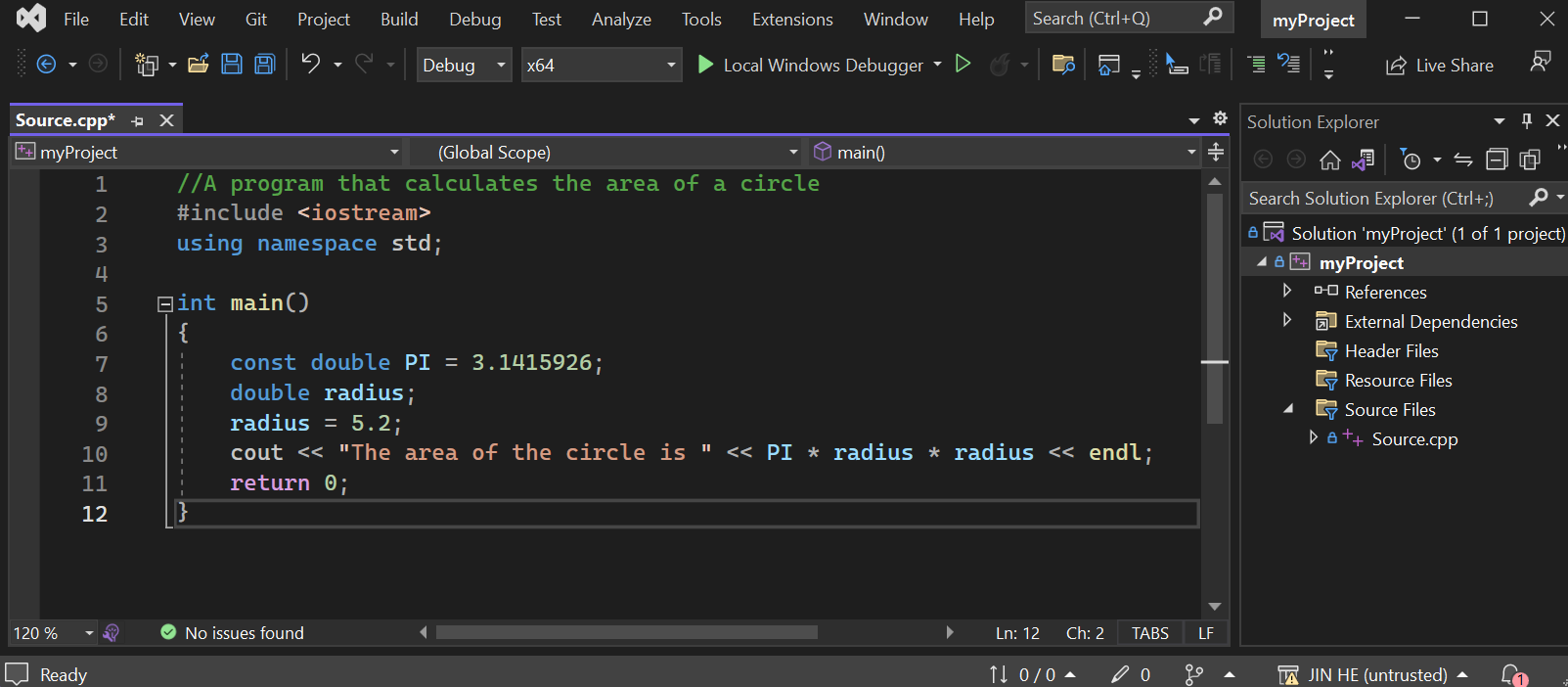Click the Home icon in Solution Explorer

[x=1329, y=160]
